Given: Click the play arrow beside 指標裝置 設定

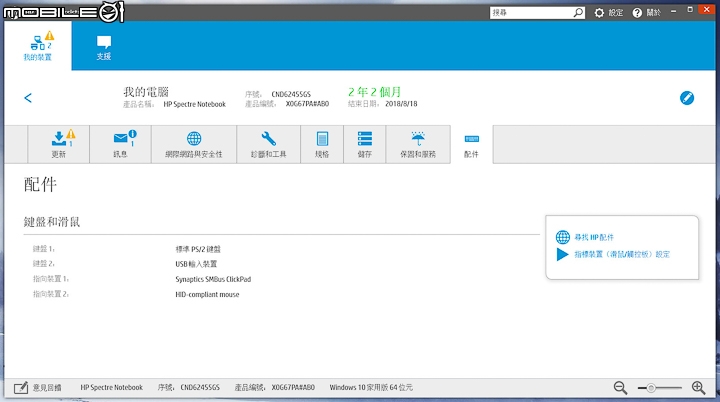Looking at the screenshot, I should [x=562, y=254].
